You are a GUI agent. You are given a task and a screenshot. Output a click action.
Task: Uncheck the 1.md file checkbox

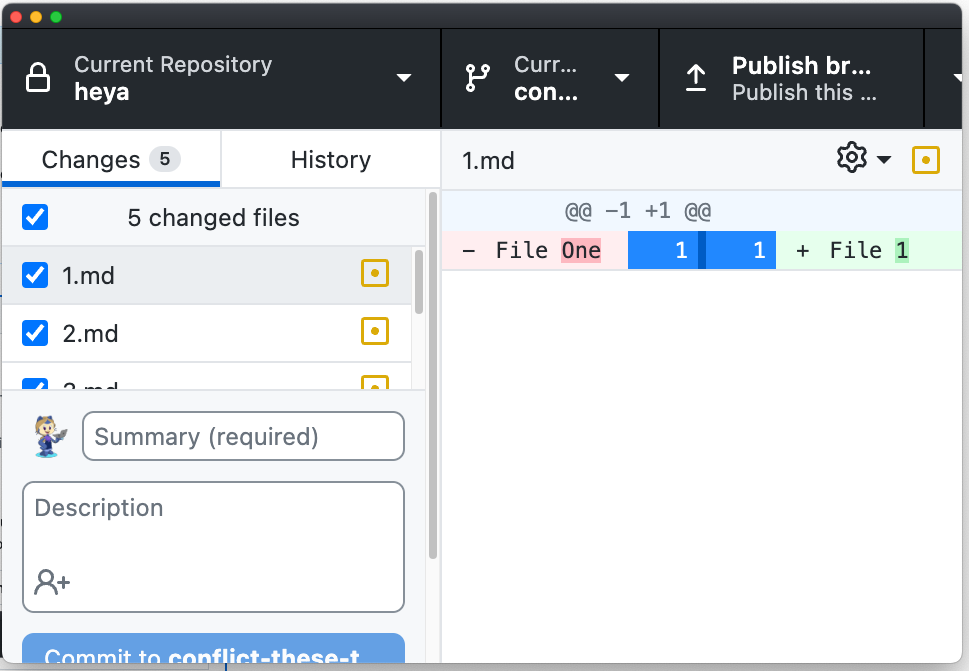coord(34,273)
